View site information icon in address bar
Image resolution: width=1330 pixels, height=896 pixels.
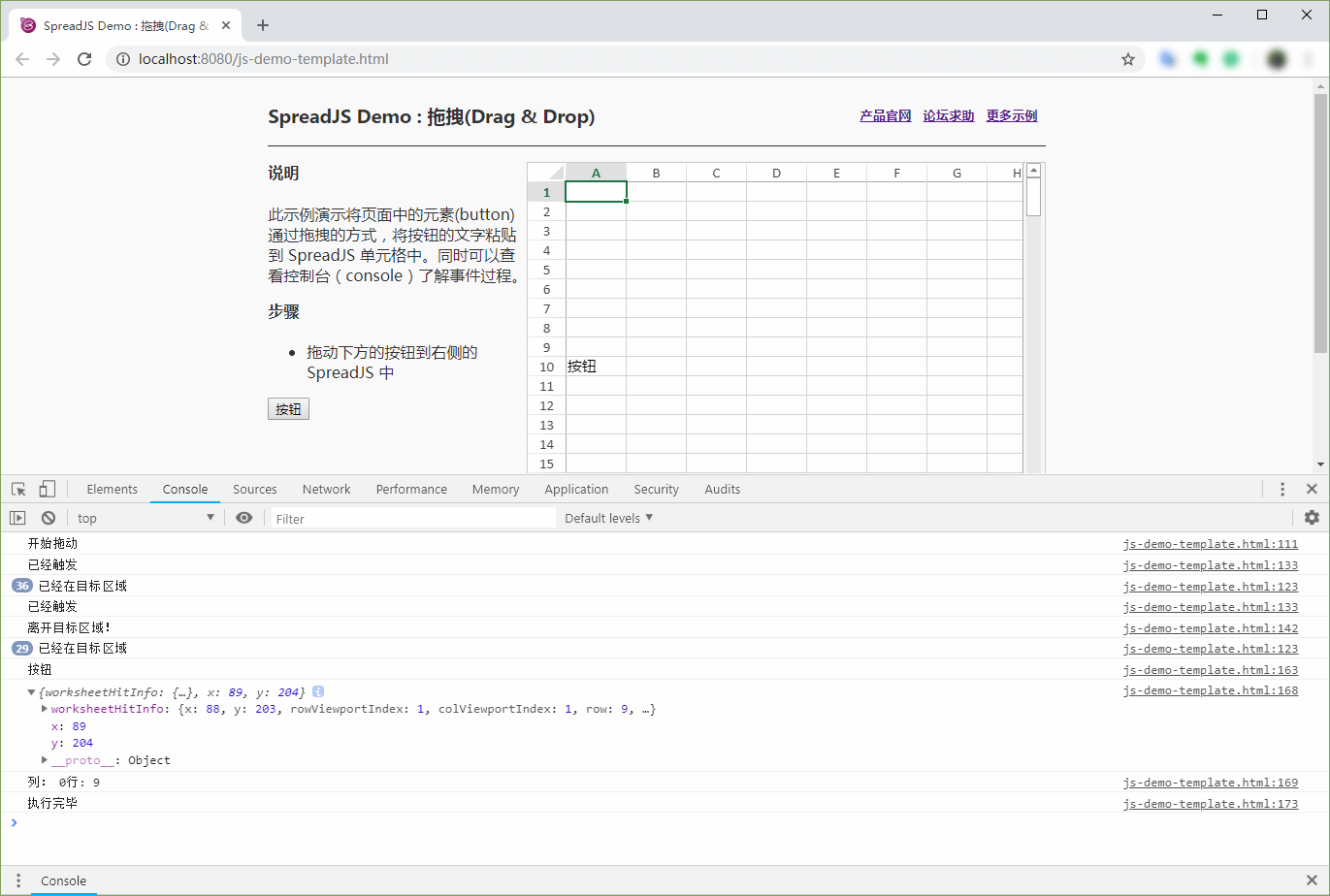tap(123, 59)
